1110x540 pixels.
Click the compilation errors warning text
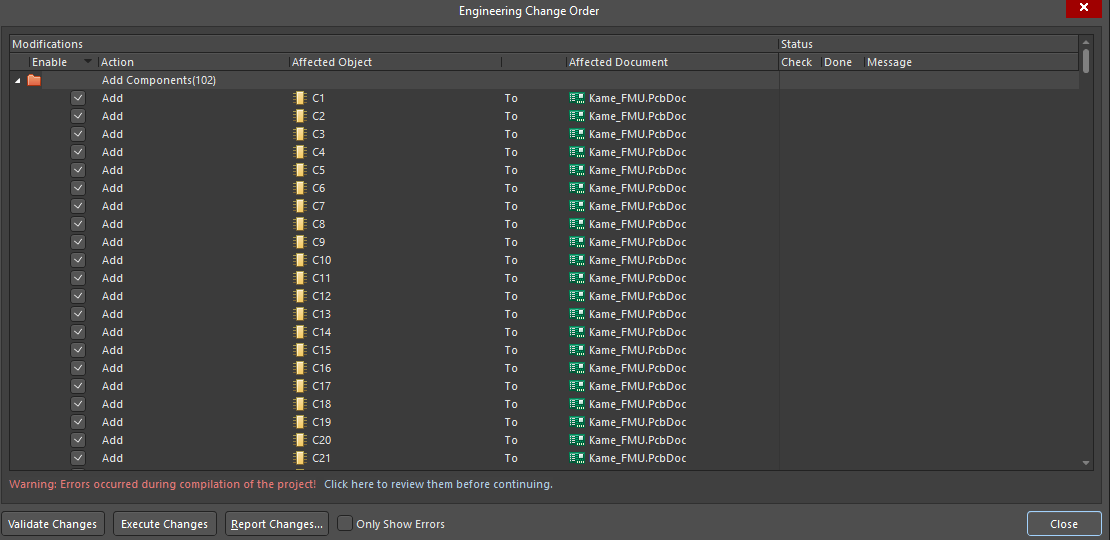(162, 485)
